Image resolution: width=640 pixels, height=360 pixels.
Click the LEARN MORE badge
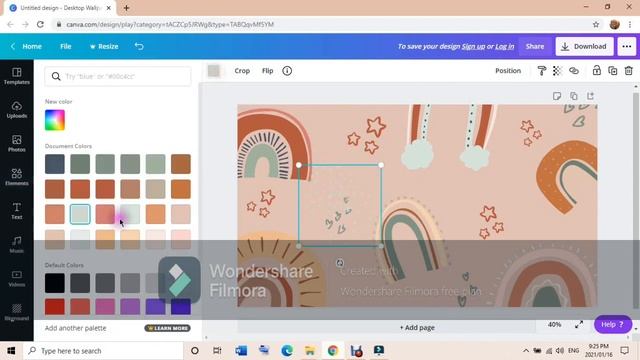pos(167,328)
